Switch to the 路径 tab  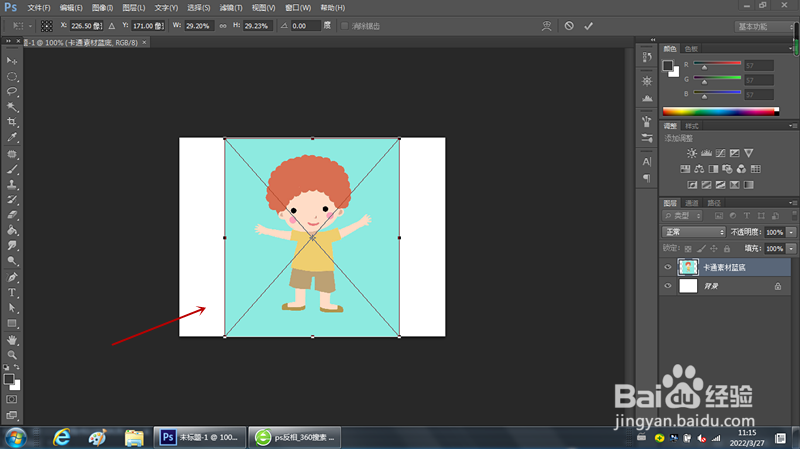tap(714, 203)
